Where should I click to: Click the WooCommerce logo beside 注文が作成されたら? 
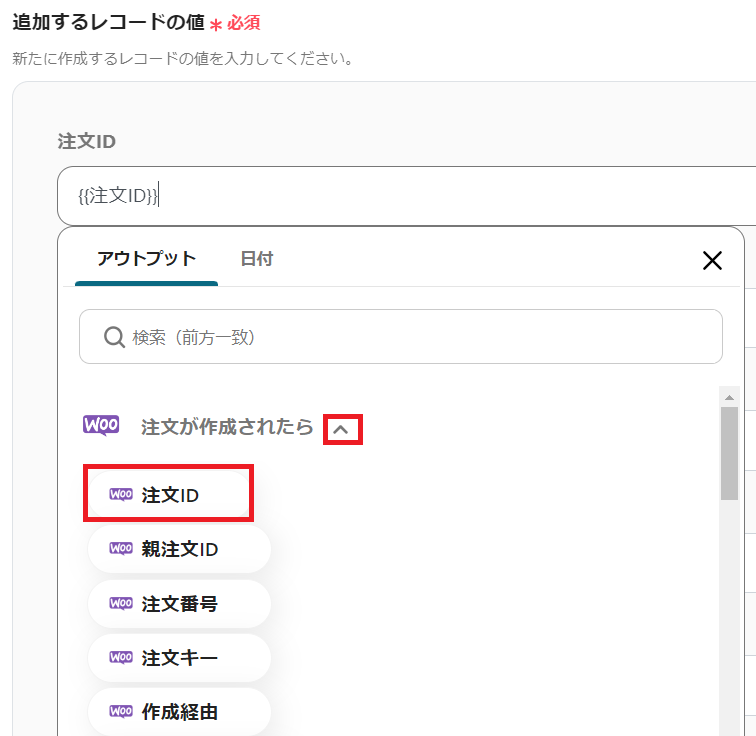tap(101, 426)
